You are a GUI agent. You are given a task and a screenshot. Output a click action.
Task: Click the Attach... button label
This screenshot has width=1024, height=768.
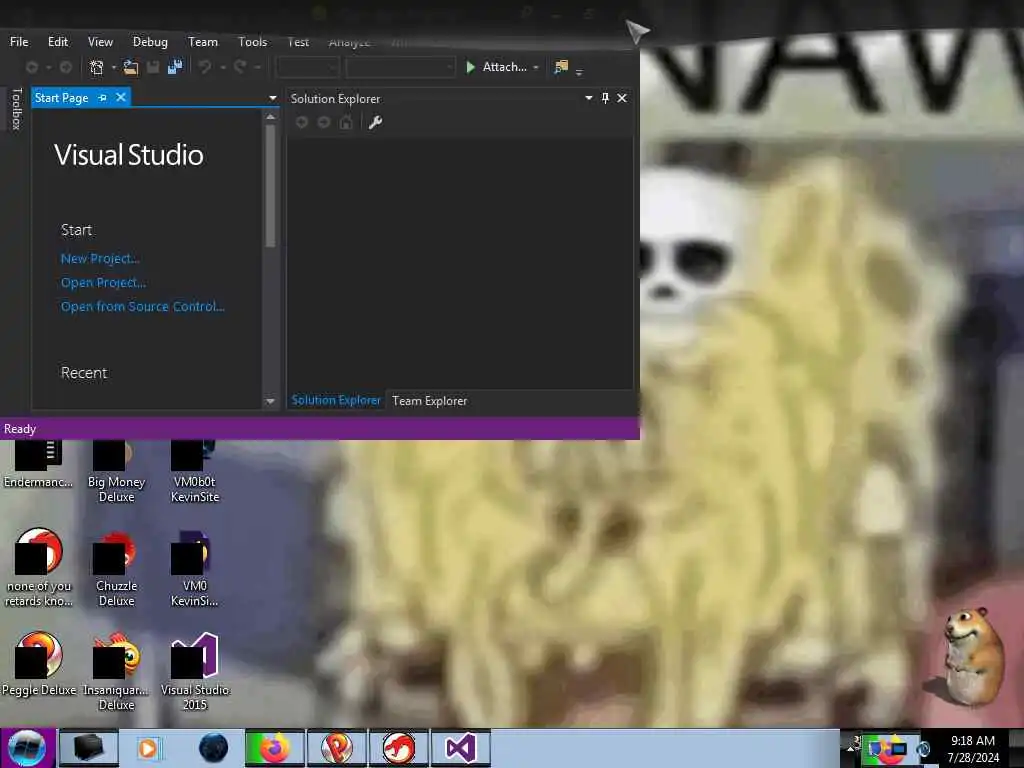[x=504, y=67]
